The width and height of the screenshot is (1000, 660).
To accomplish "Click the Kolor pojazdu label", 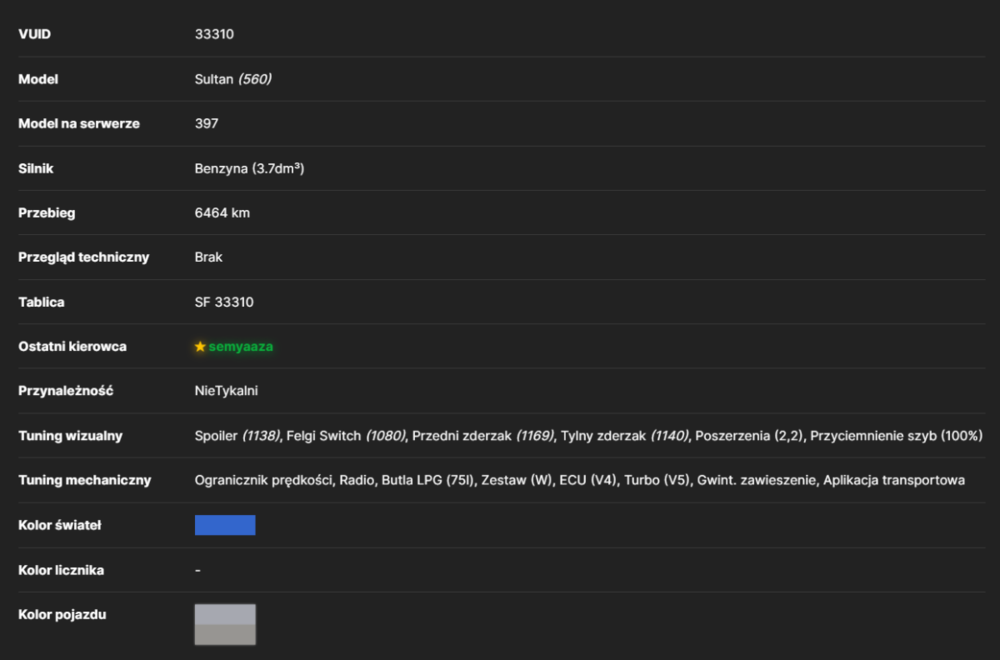I will click(62, 615).
